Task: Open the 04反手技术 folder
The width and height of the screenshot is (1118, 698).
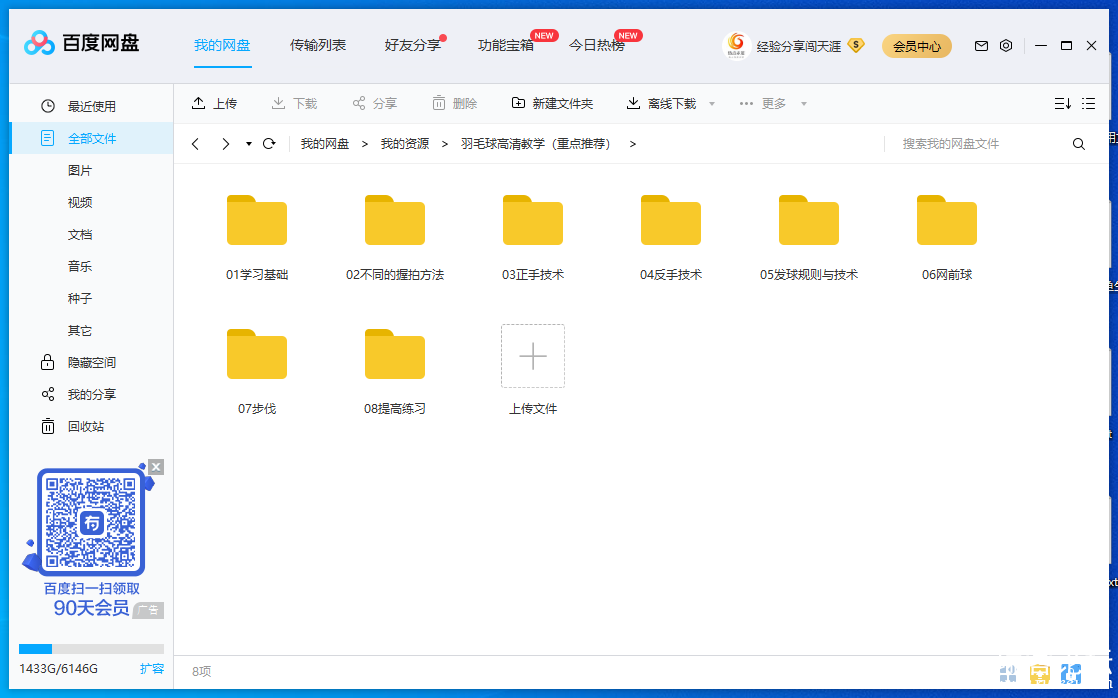Action: 671,220
